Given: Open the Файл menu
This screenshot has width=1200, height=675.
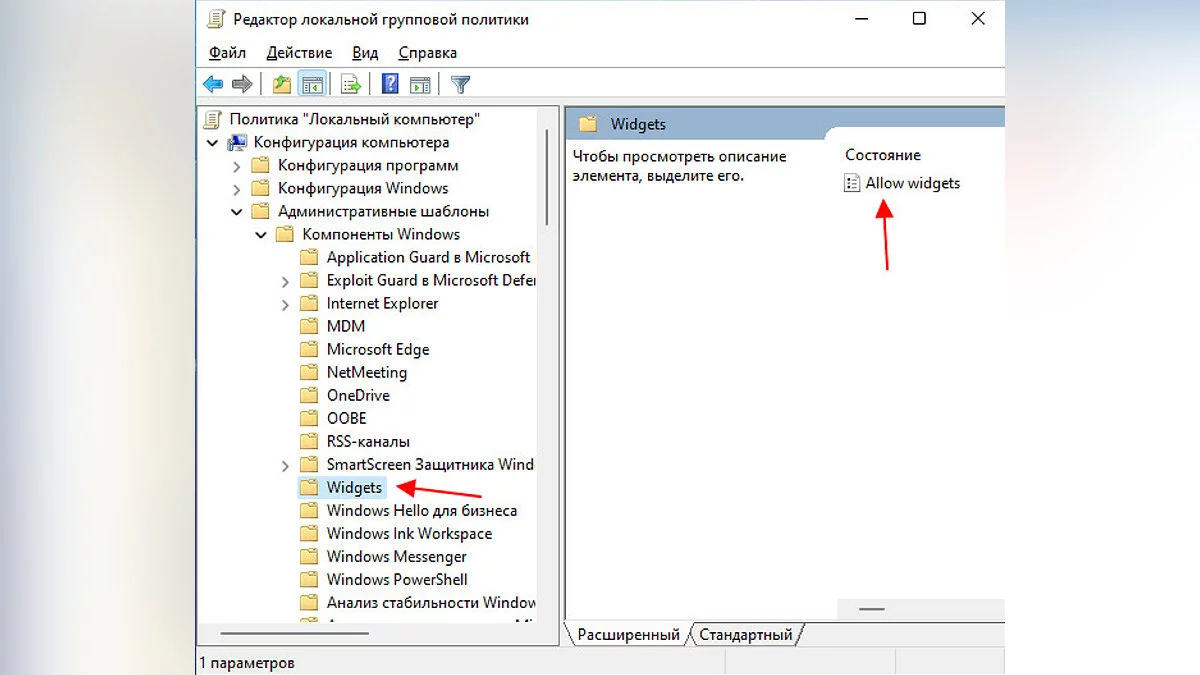Looking at the screenshot, I should (x=227, y=53).
